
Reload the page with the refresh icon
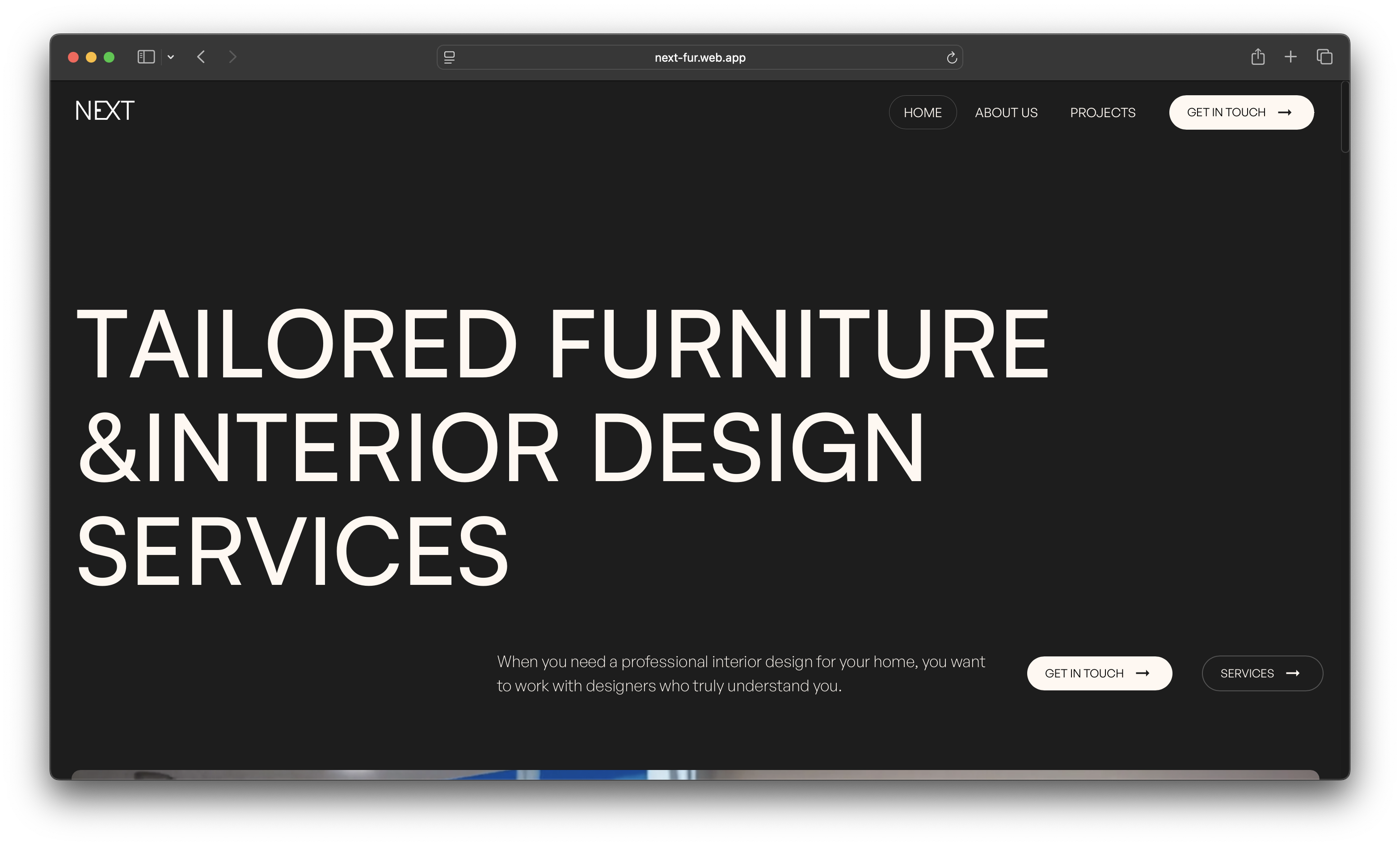coord(952,57)
